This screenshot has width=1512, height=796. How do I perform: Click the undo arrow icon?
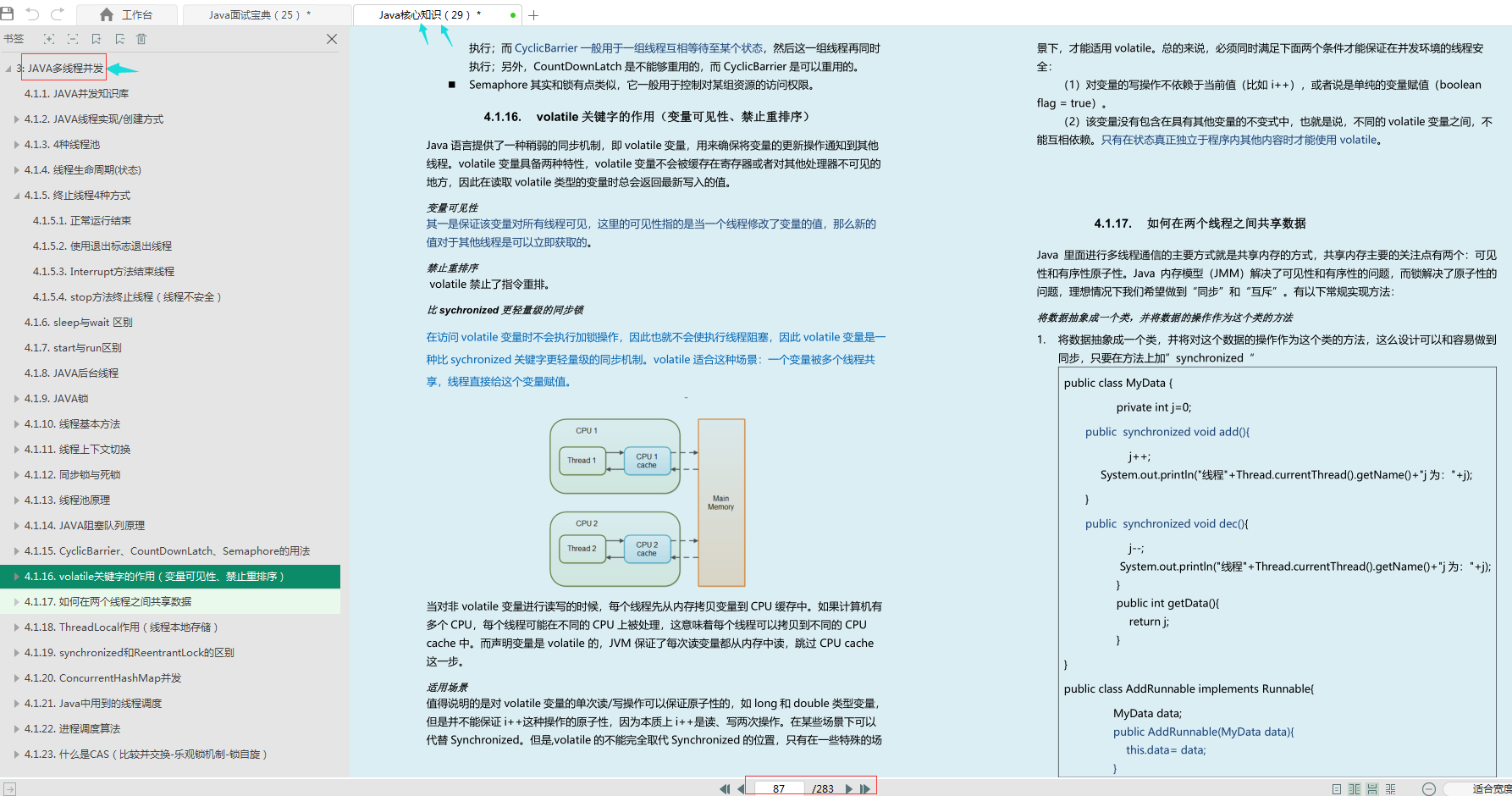coord(32,14)
